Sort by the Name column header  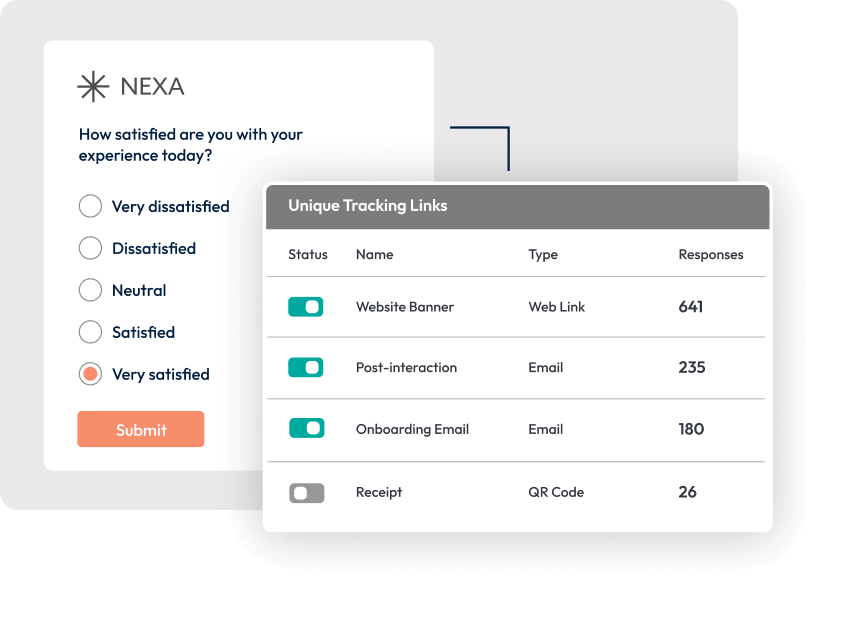coord(375,254)
